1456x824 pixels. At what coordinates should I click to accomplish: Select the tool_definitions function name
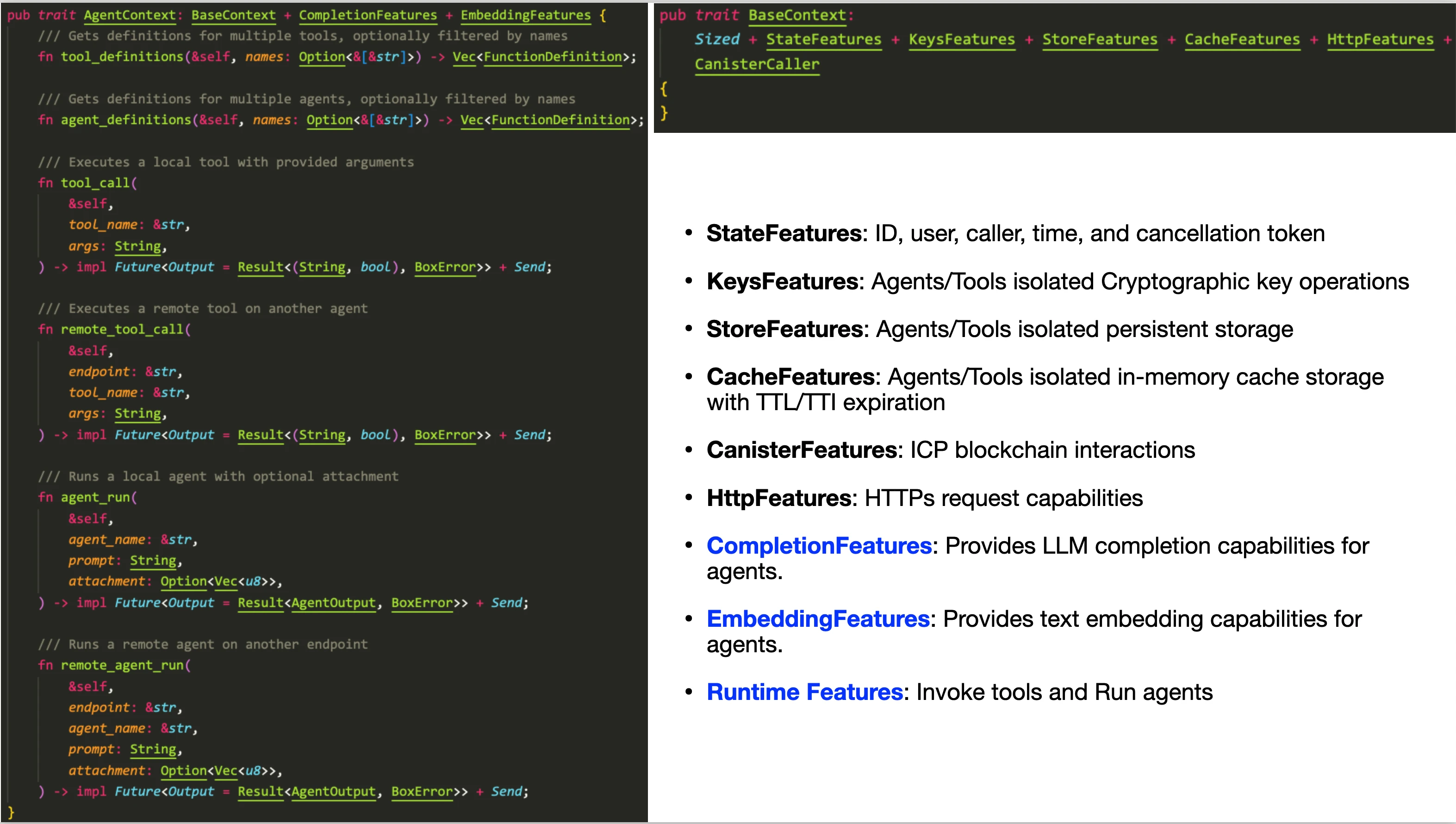click(x=122, y=56)
